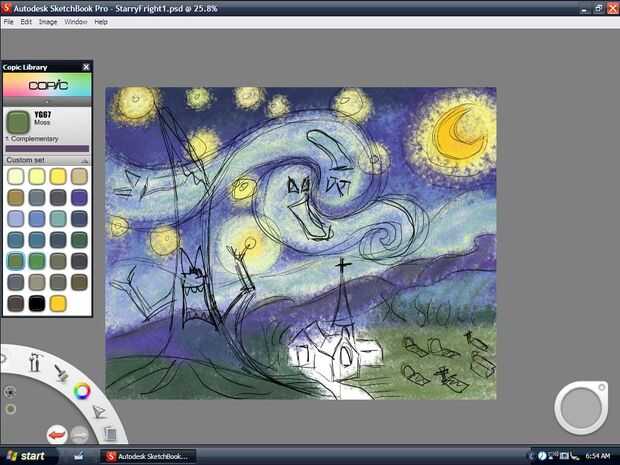Open the Windows start button
Viewport: 620px width, 465px height.
pyautogui.click(x=26, y=456)
